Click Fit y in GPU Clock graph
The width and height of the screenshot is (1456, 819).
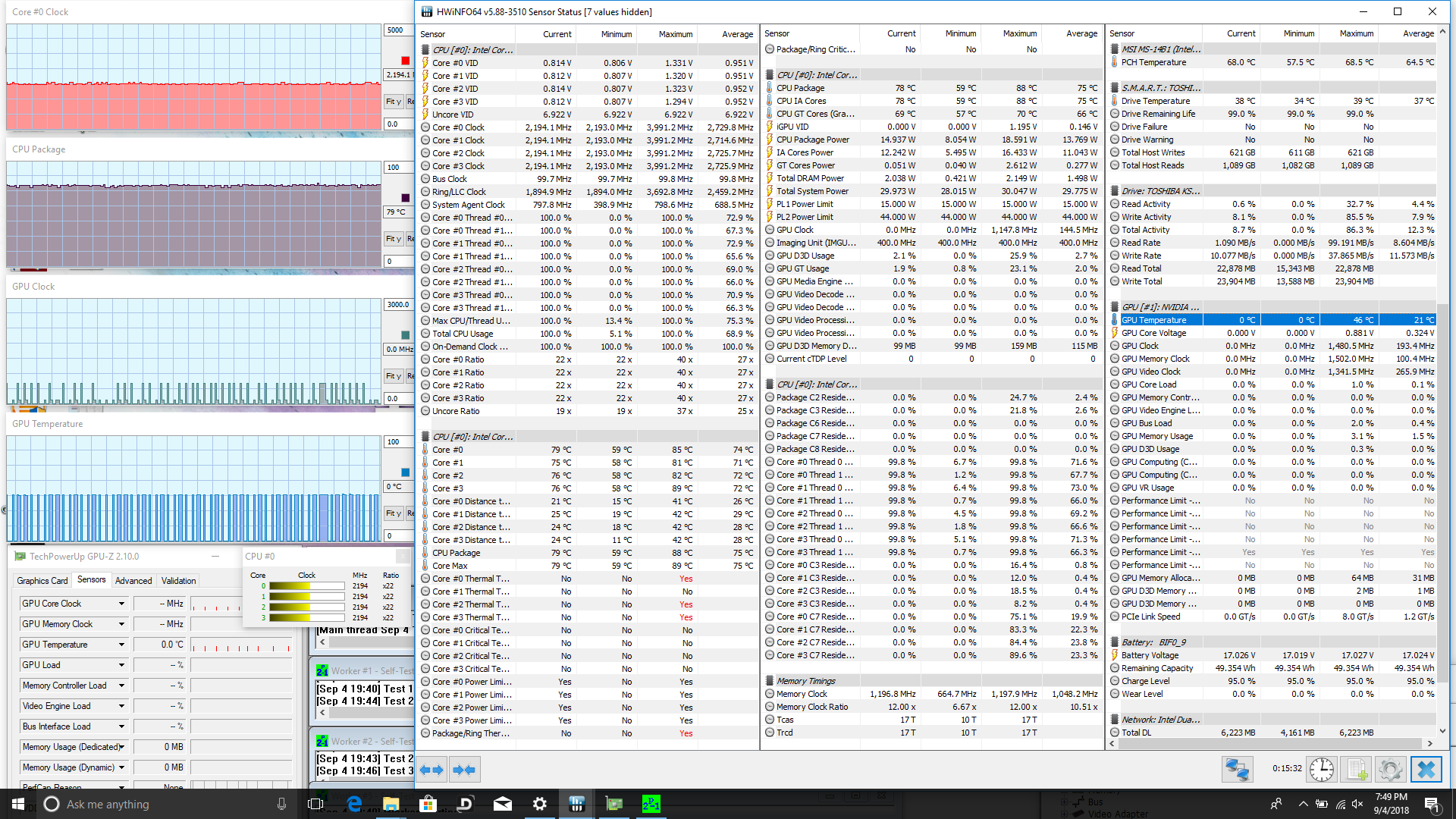(x=393, y=375)
